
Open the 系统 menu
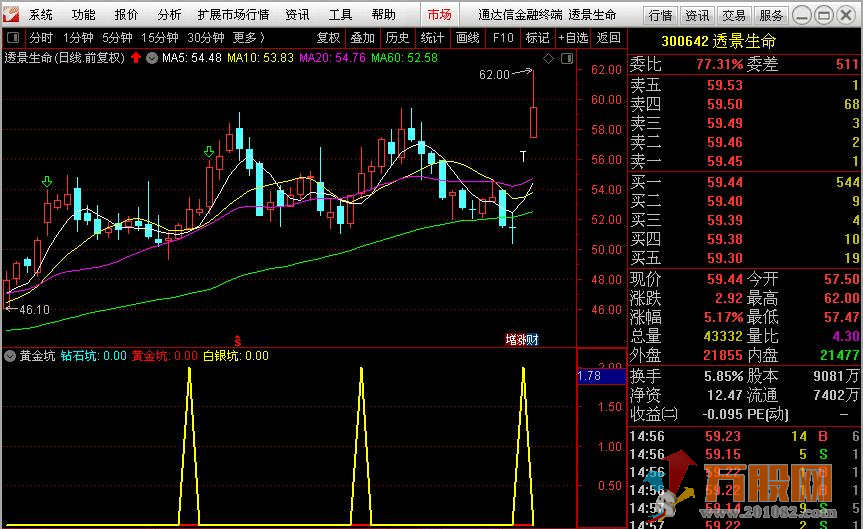pos(40,15)
